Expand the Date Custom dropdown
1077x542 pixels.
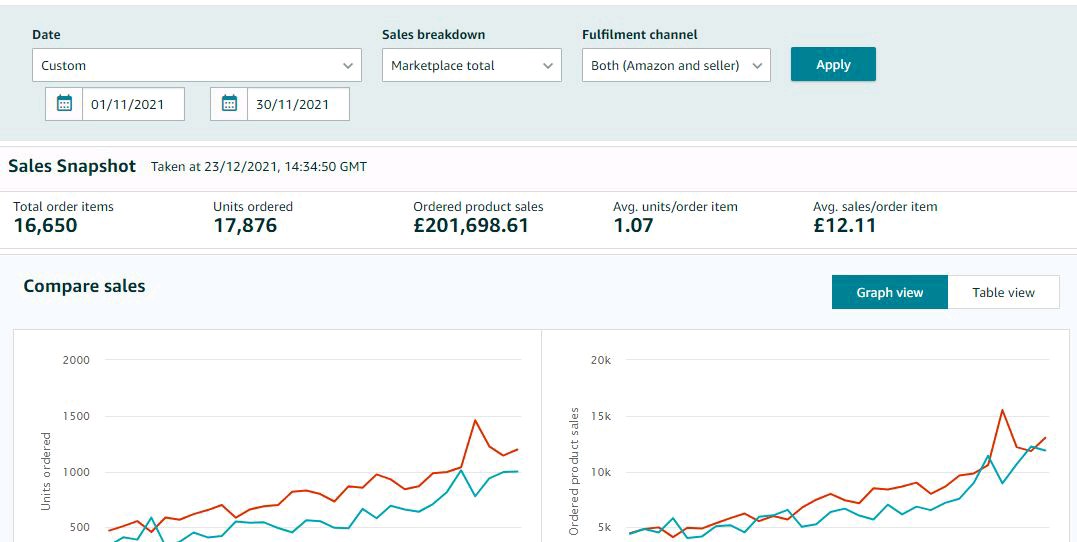pyautogui.click(x=196, y=65)
